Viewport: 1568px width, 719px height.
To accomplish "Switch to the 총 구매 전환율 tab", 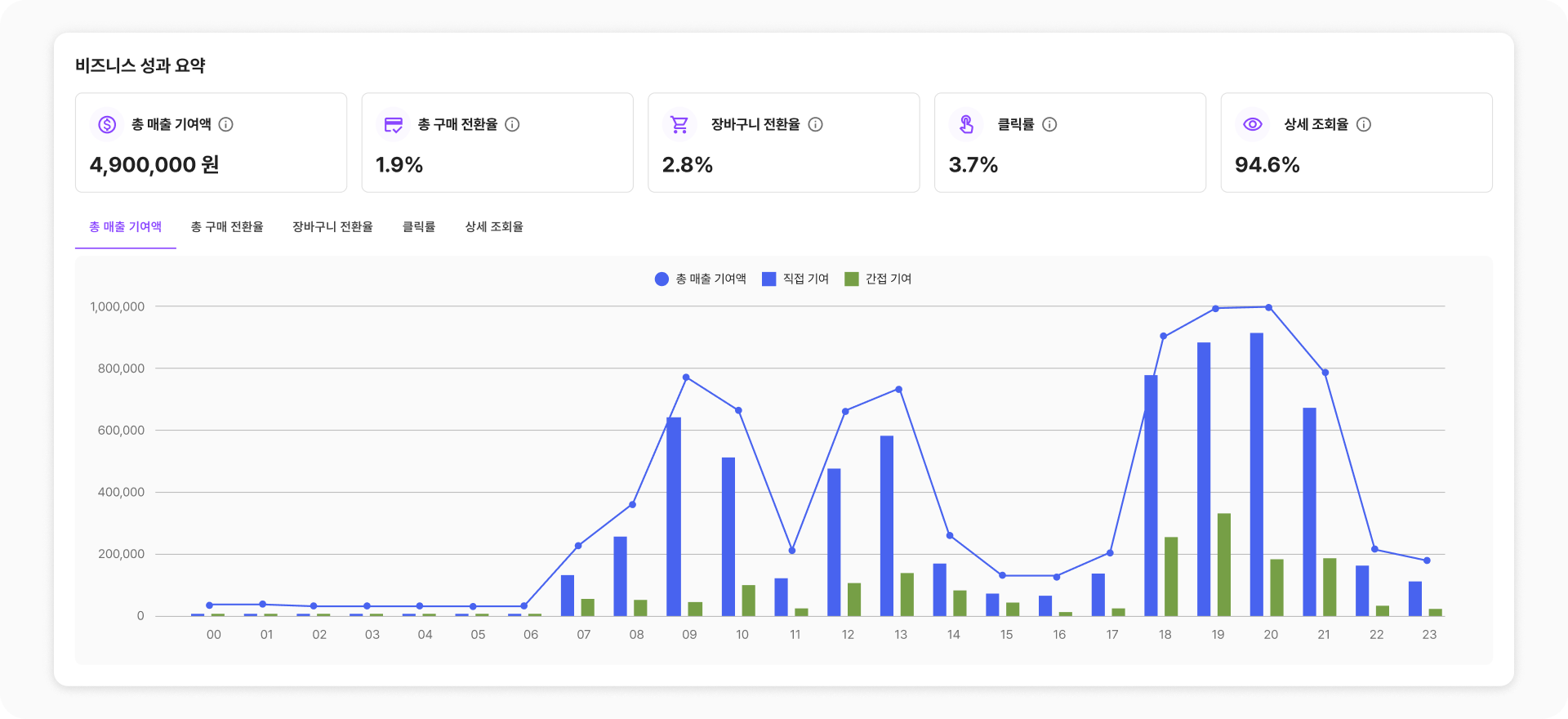I will [227, 227].
